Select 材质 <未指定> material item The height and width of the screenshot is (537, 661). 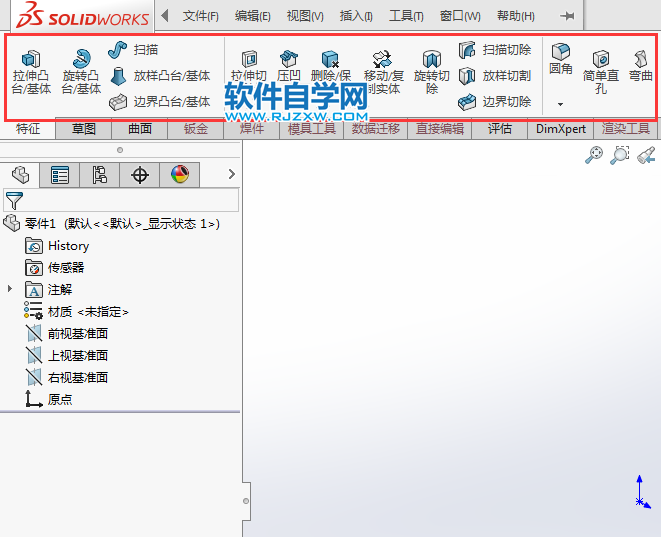(x=76, y=311)
